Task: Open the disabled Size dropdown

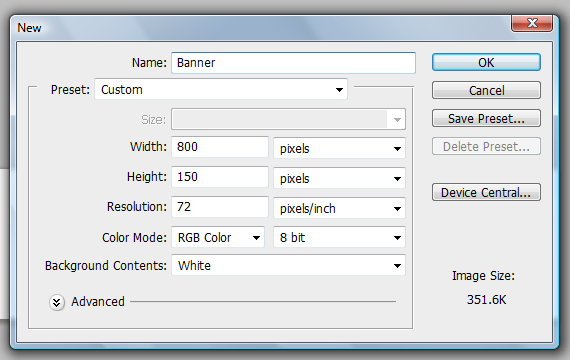Action: pos(289,119)
